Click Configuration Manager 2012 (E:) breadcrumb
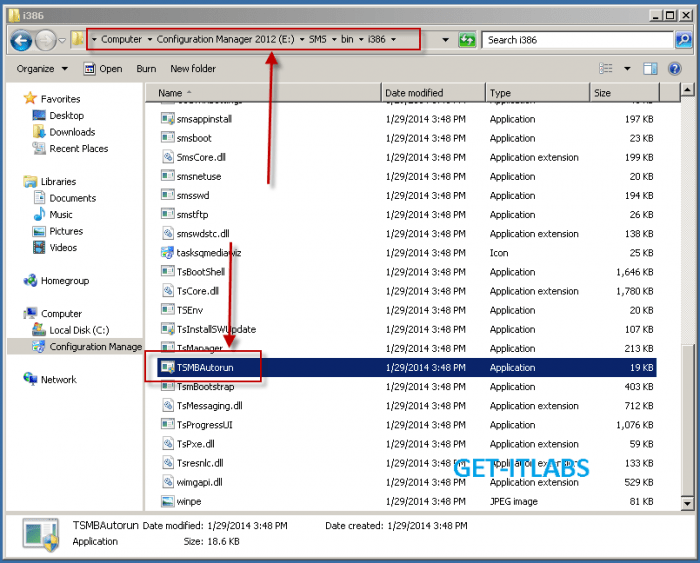This screenshot has width=700, height=563. [225, 39]
